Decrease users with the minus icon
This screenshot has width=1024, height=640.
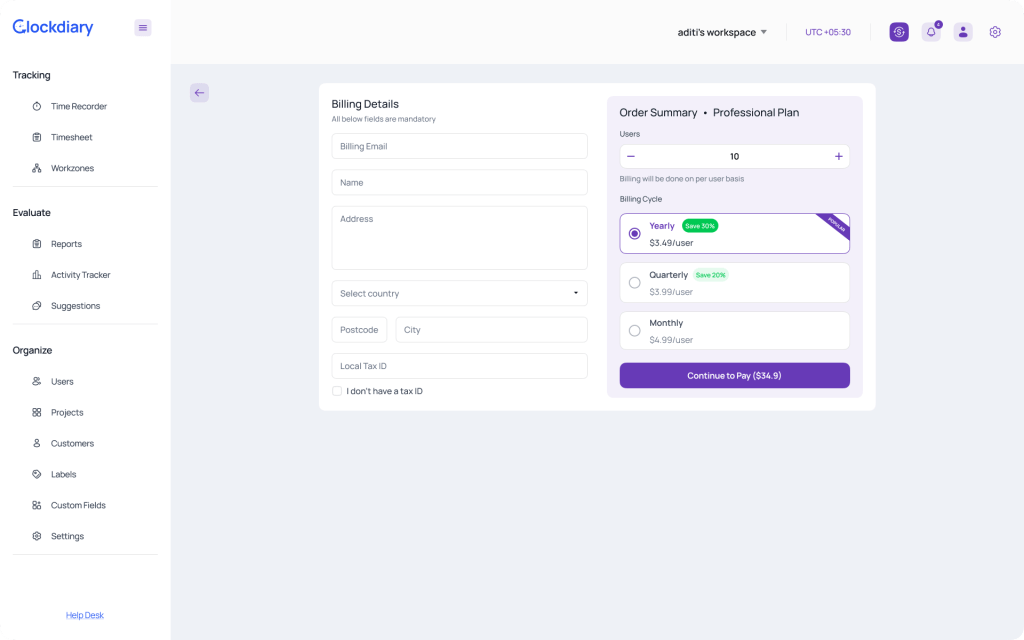[631, 156]
